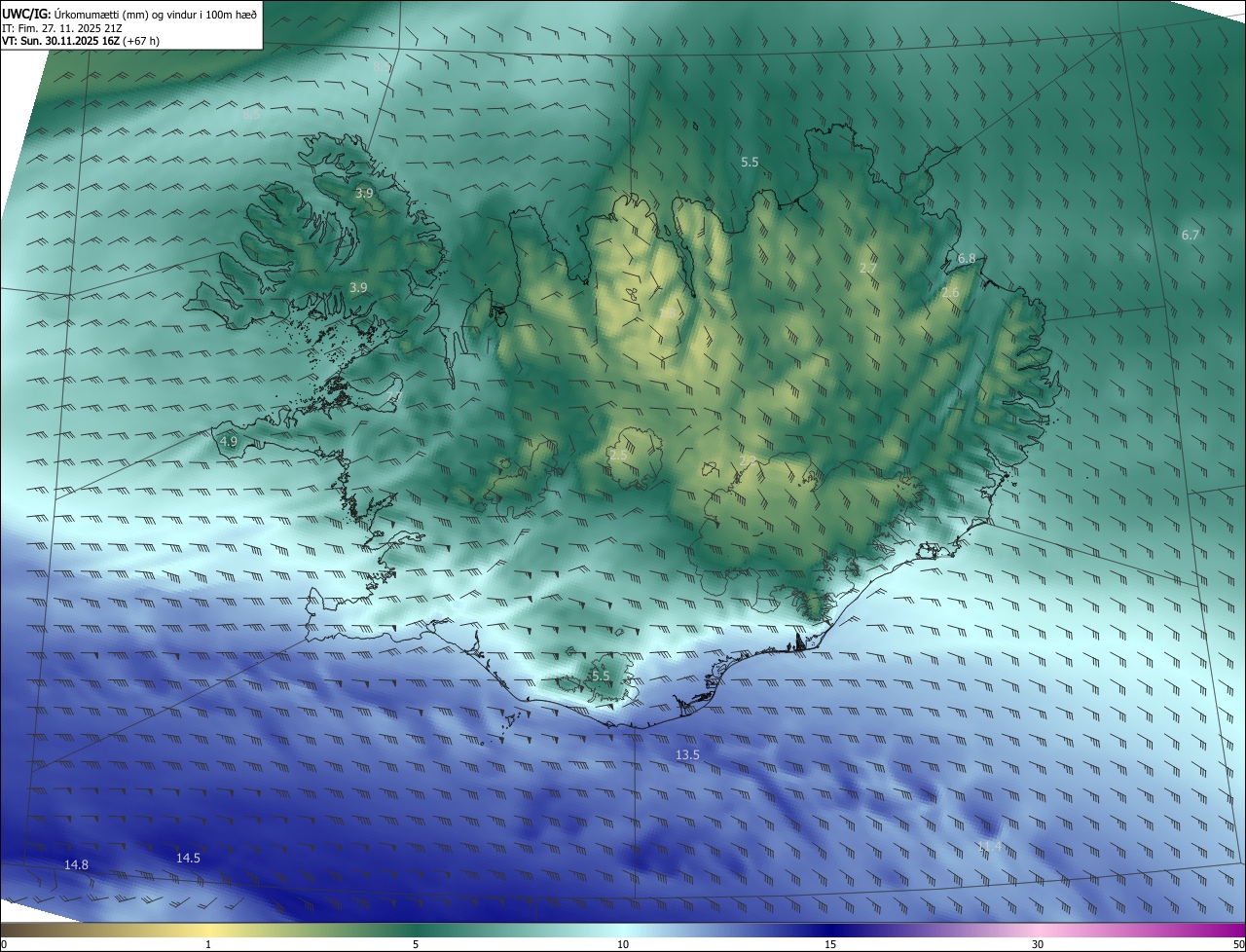1246x952 pixels.
Task: Select the 13.5 value south of the coast
Action: click(687, 755)
